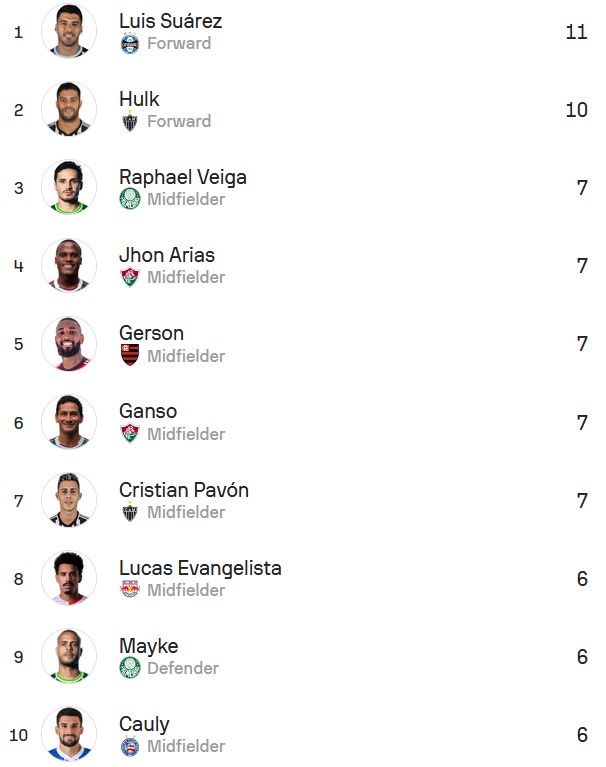Image resolution: width=606 pixels, height=767 pixels.
Task: Click the Red Bull Bragantino crest beside Lucas Evangelista
Action: pyautogui.click(x=130, y=590)
